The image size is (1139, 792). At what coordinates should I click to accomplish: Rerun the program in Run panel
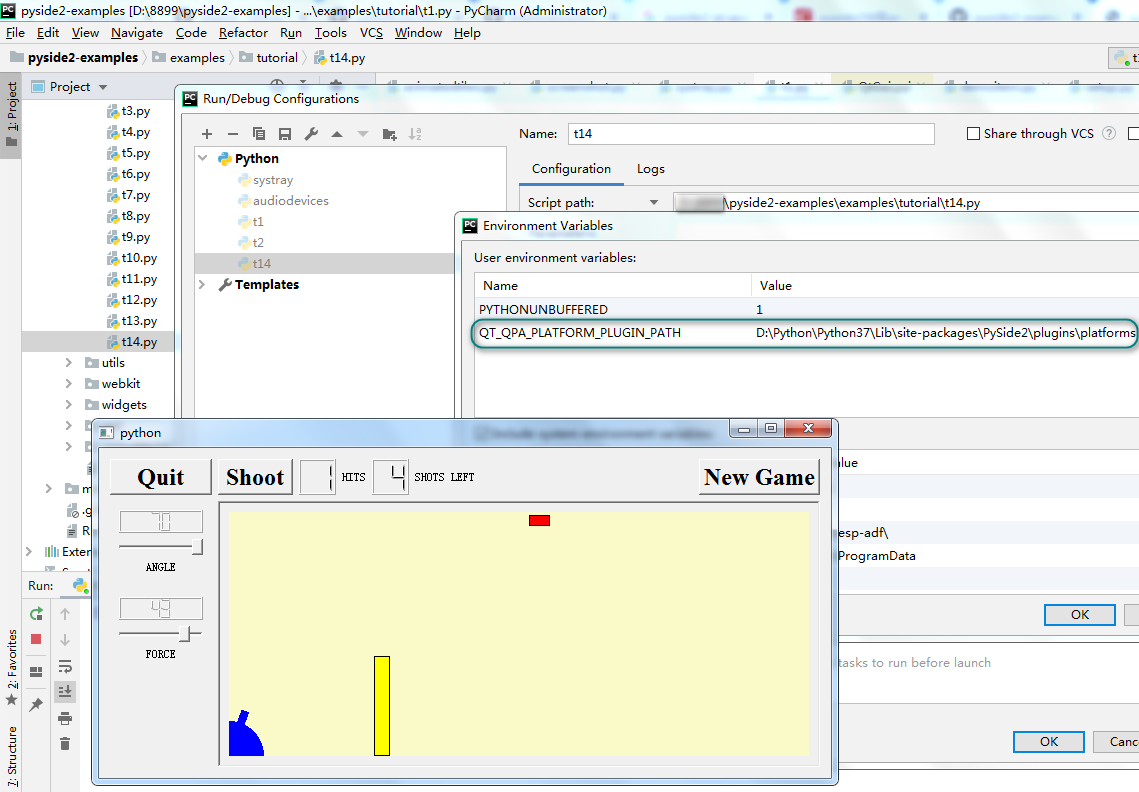click(x=36, y=614)
